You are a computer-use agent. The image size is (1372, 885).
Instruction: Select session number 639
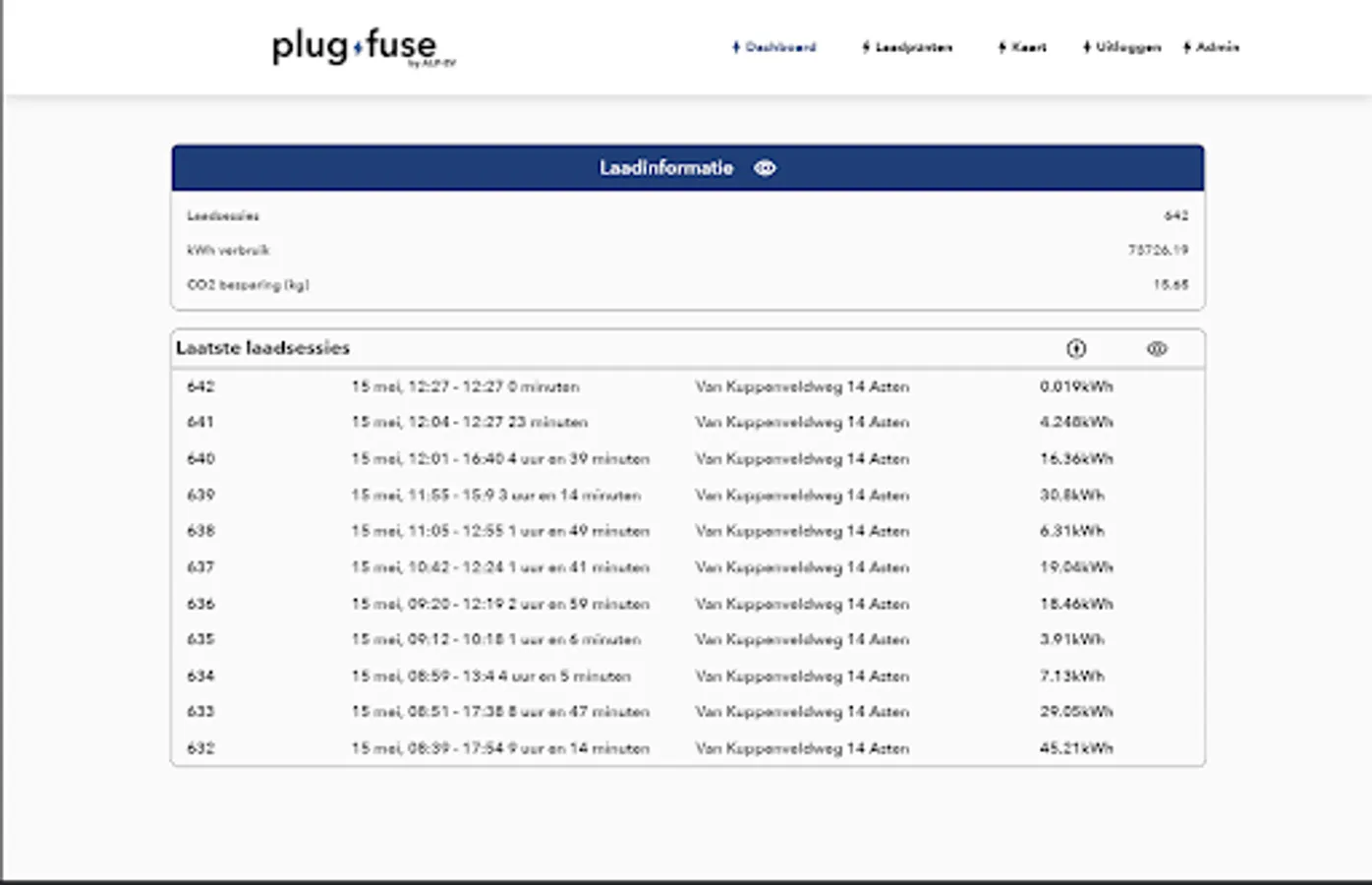point(200,495)
